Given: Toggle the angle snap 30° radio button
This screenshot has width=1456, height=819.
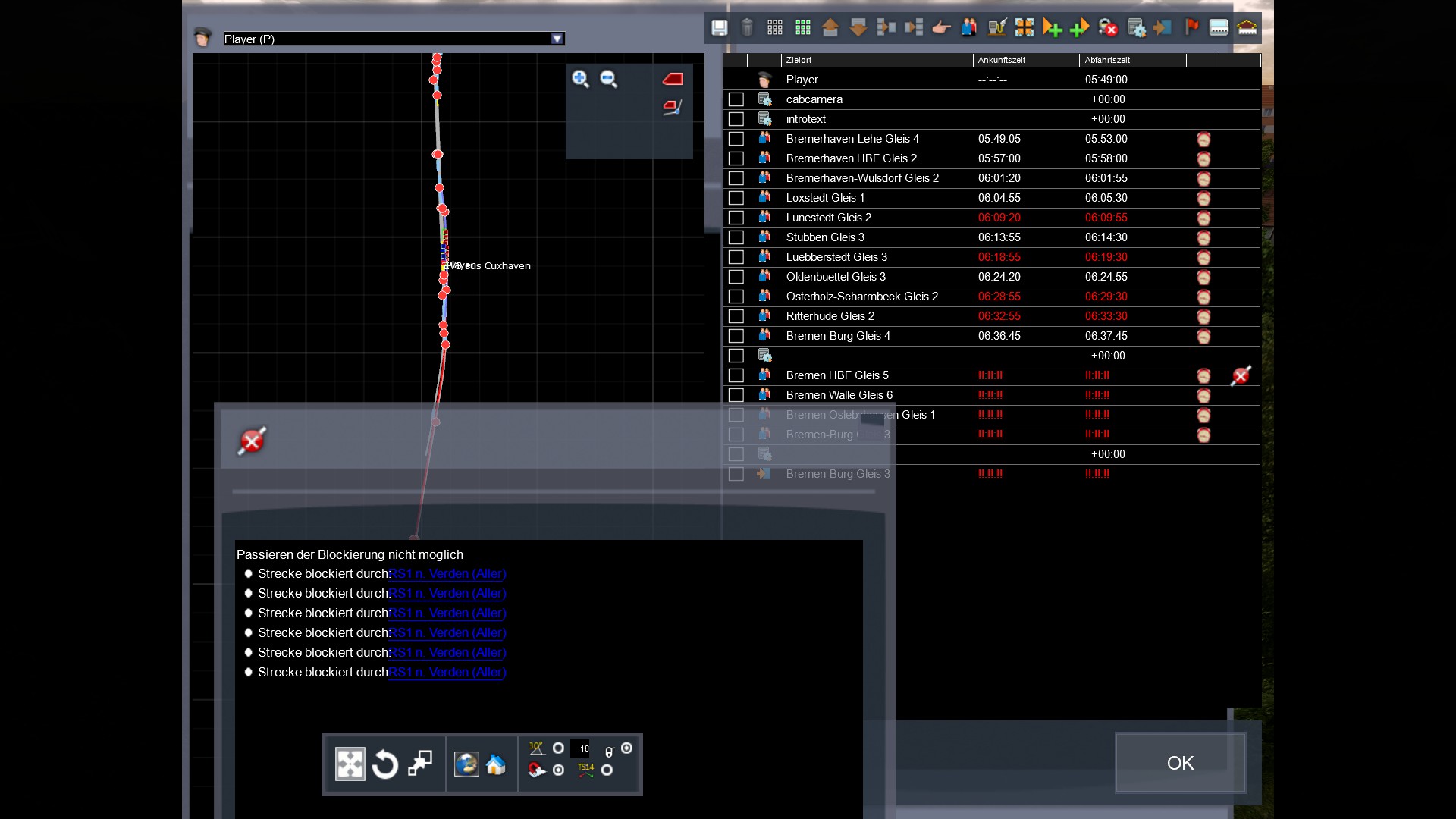Looking at the screenshot, I should [x=558, y=748].
